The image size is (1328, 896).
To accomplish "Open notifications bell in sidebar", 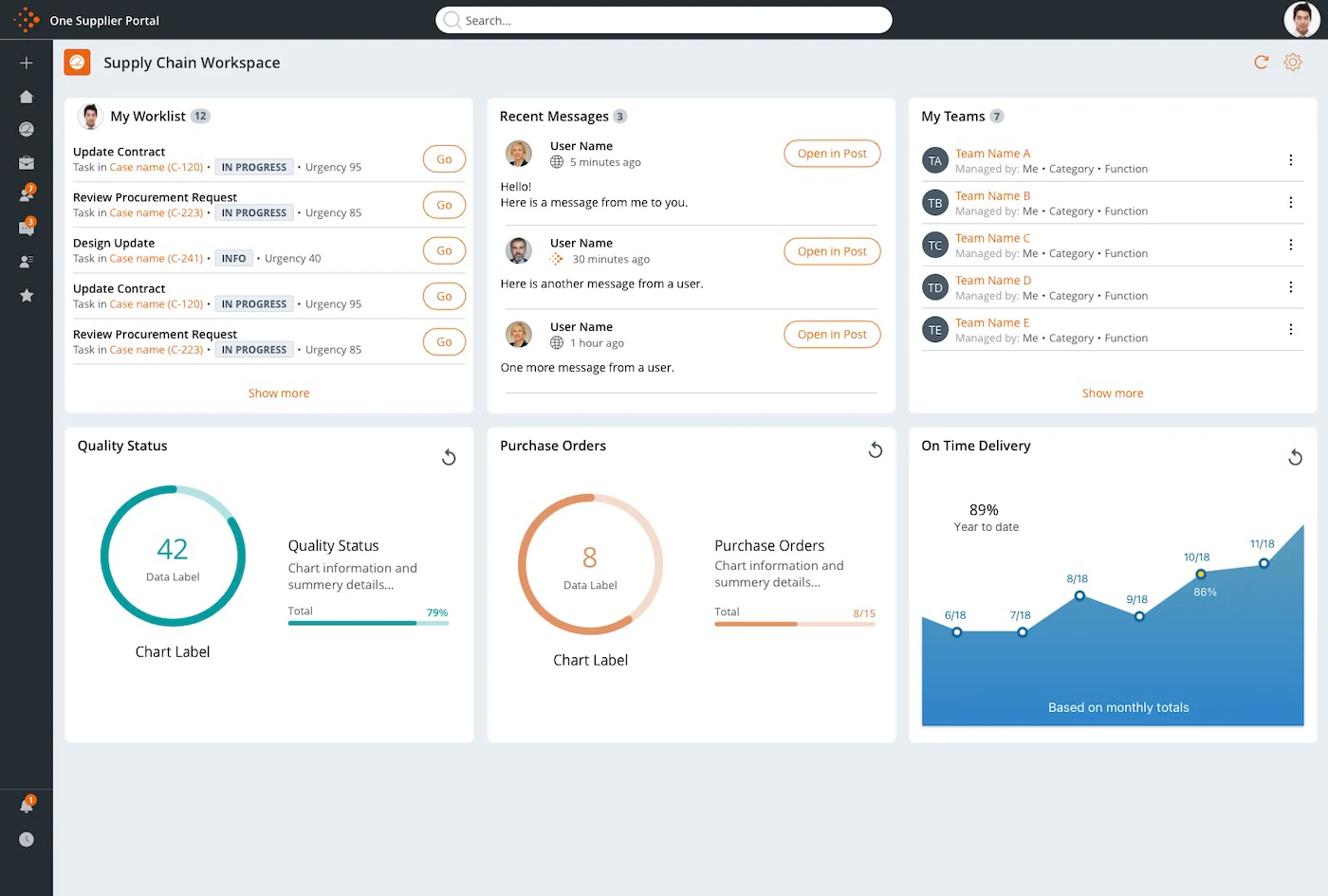I will [x=27, y=805].
